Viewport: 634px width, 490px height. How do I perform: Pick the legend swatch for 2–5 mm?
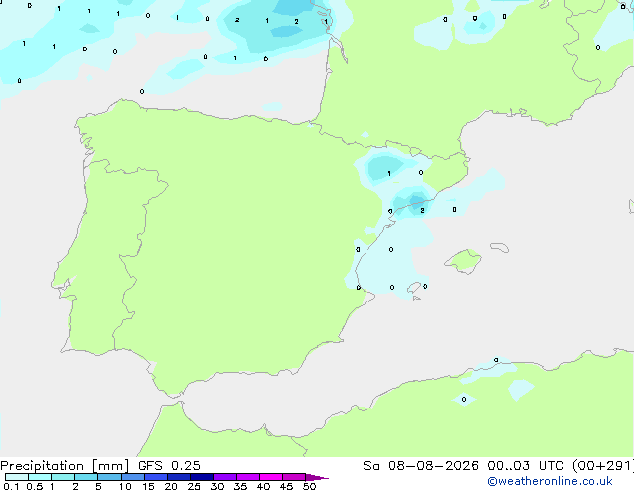click(x=86, y=477)
